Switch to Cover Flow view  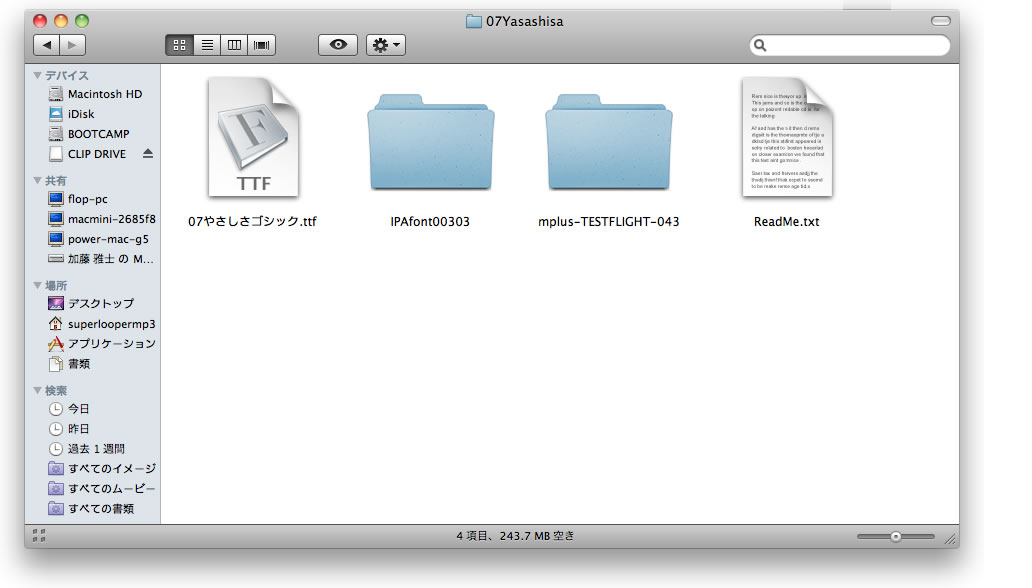262,45
